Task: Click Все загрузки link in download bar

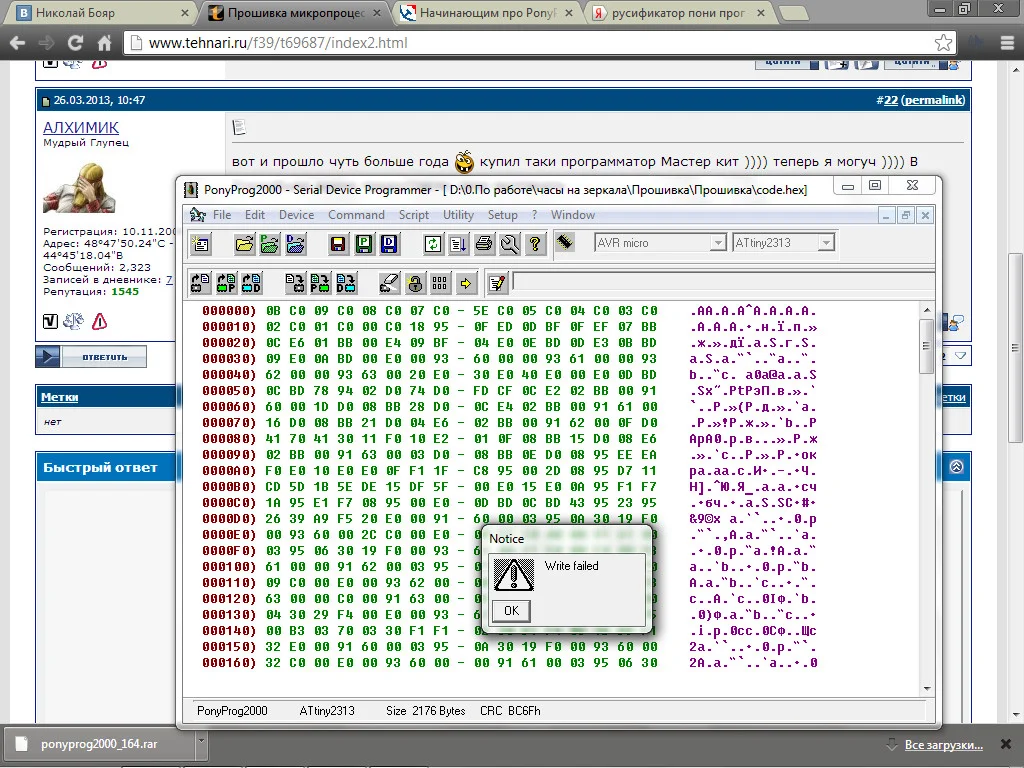Action: point(944,744)
